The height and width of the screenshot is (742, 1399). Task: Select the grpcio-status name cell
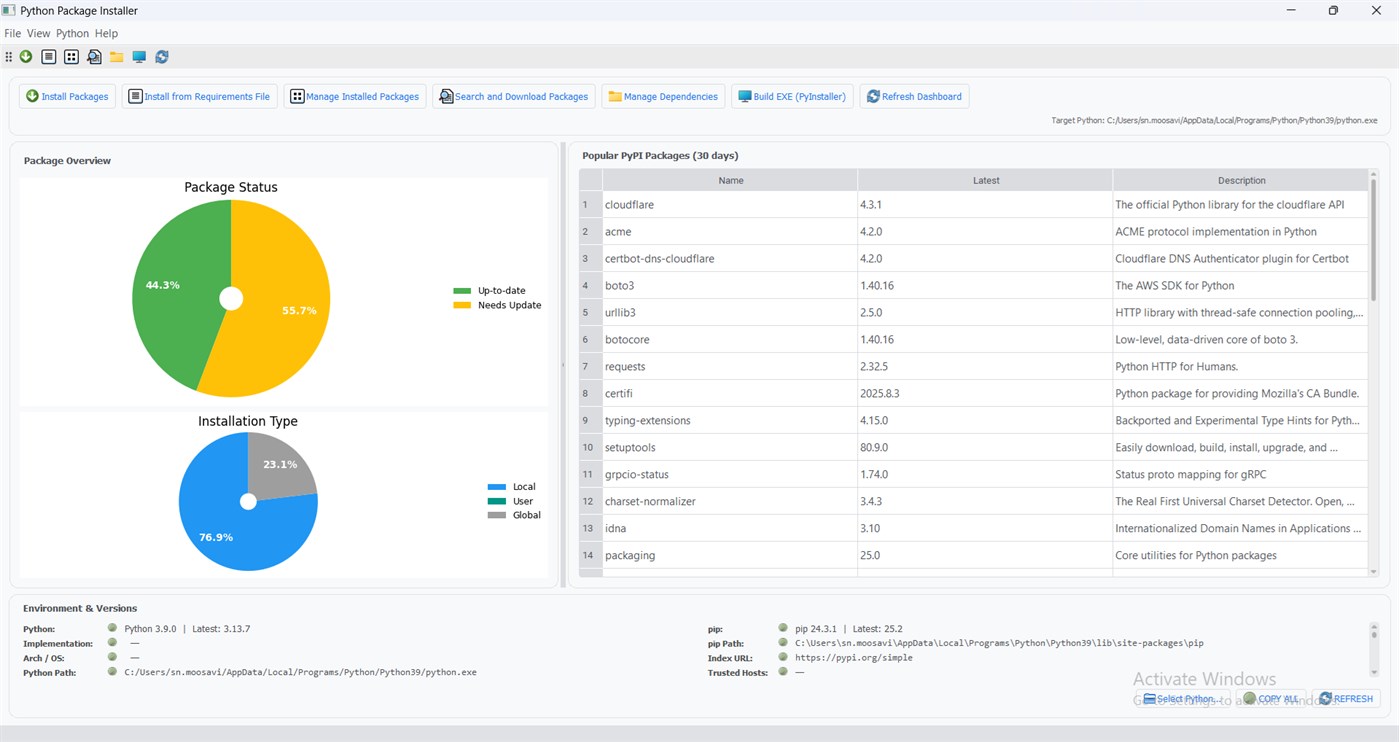(x=730, y=474)
